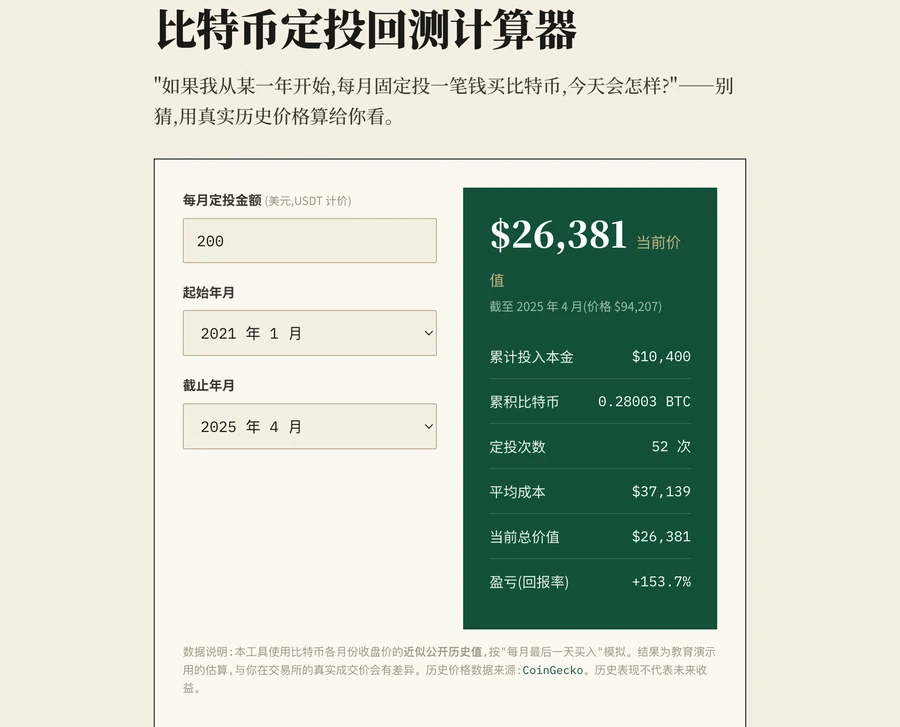
Task: Click the 平均成本 row label
Action: click(x=517, y=492)
